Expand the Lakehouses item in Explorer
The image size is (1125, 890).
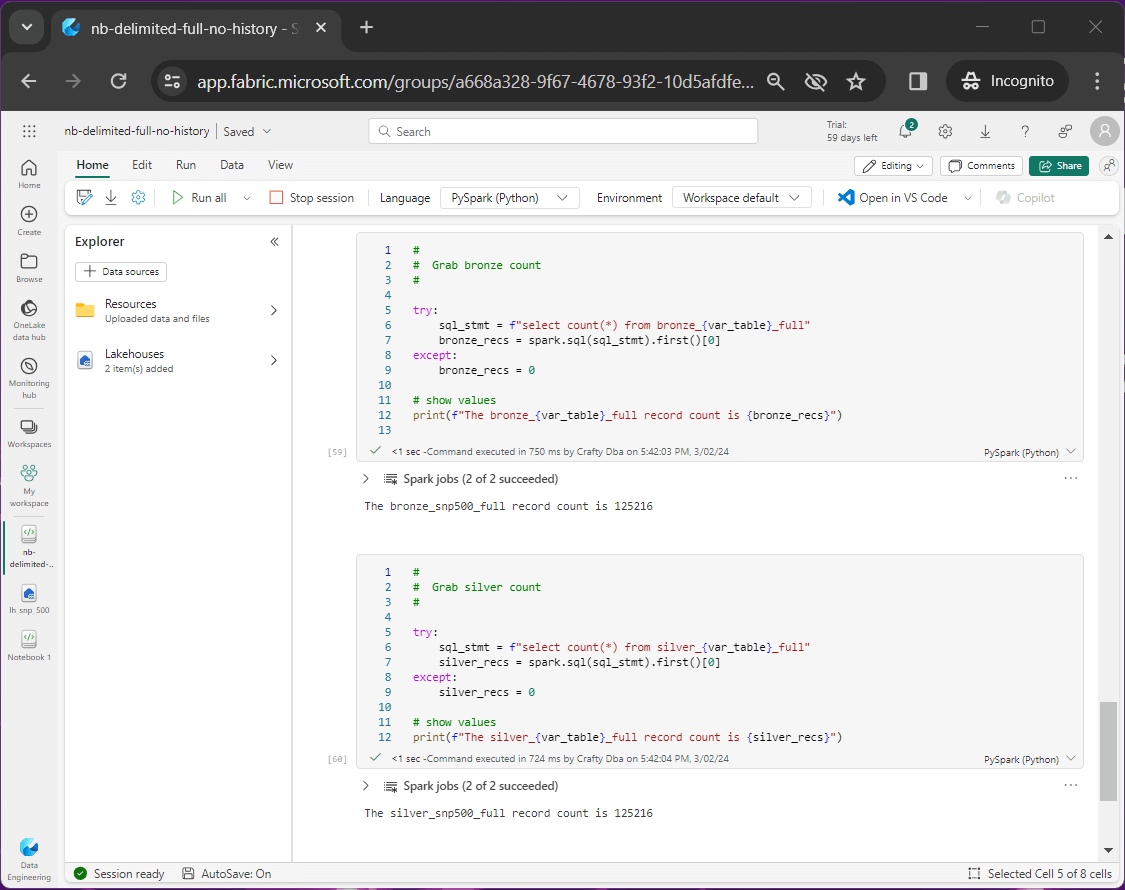(x=273, y=360)
